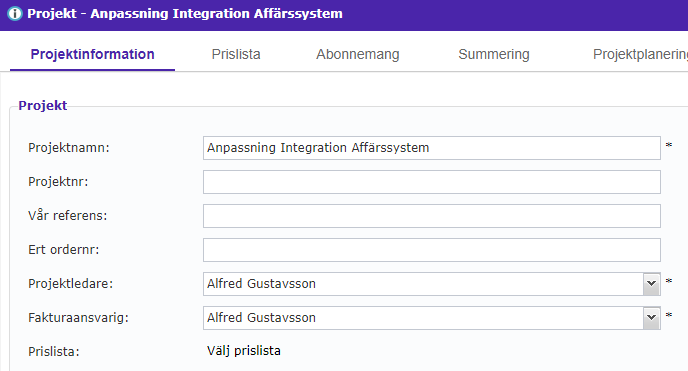Expand the Projektledare dropdown arrow

click(x=652, y=284)
